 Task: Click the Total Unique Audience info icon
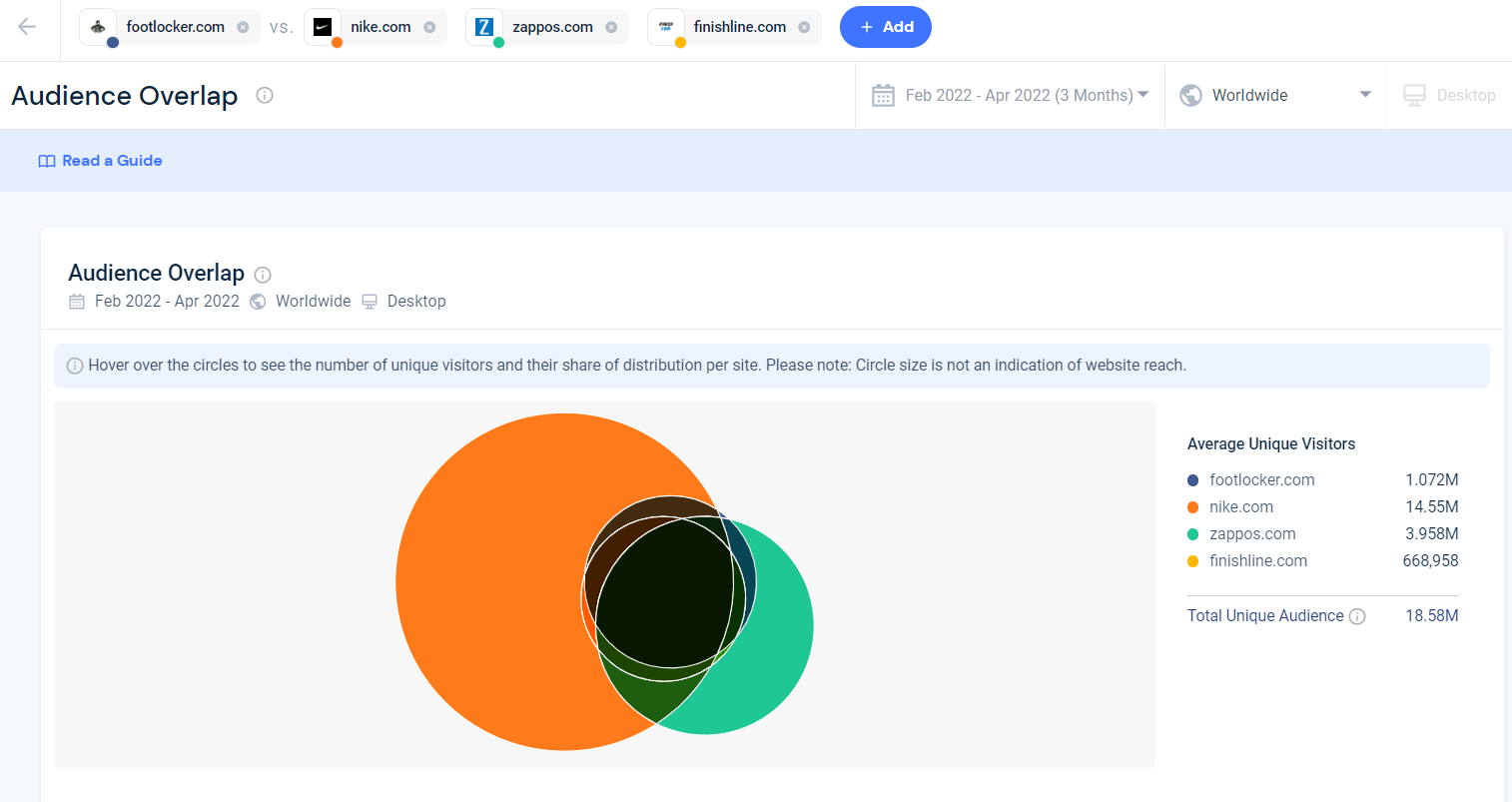tap(1357, 616)
